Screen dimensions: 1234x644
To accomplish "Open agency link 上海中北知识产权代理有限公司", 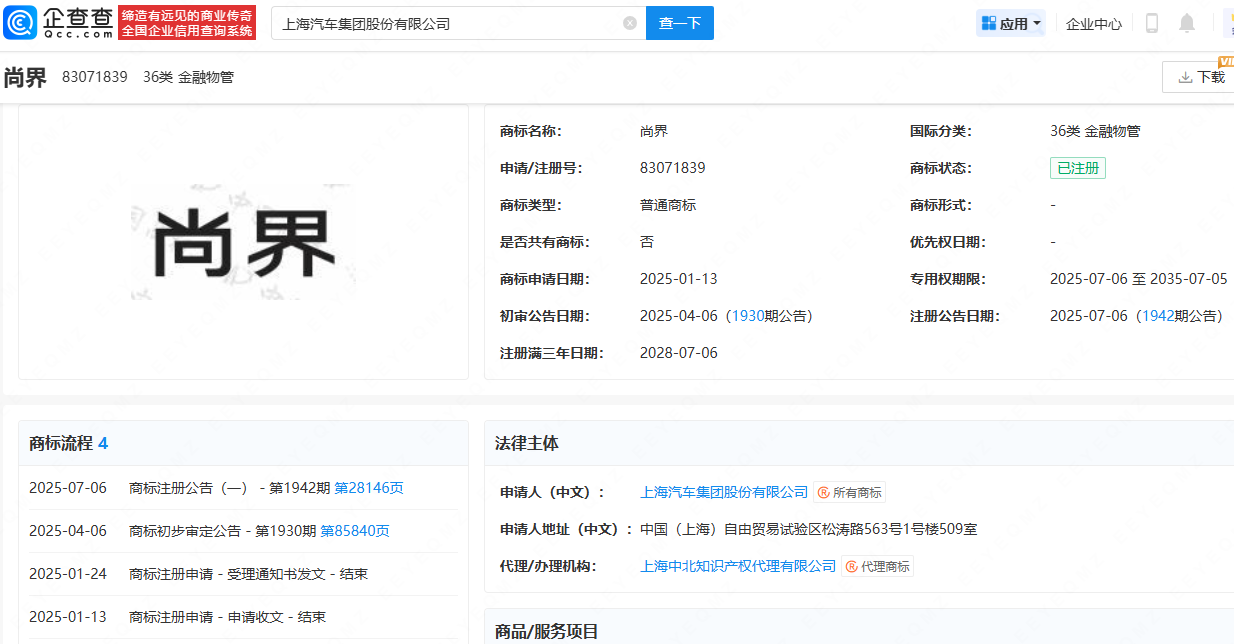I will pyautogui.click(x=738, y=566).
